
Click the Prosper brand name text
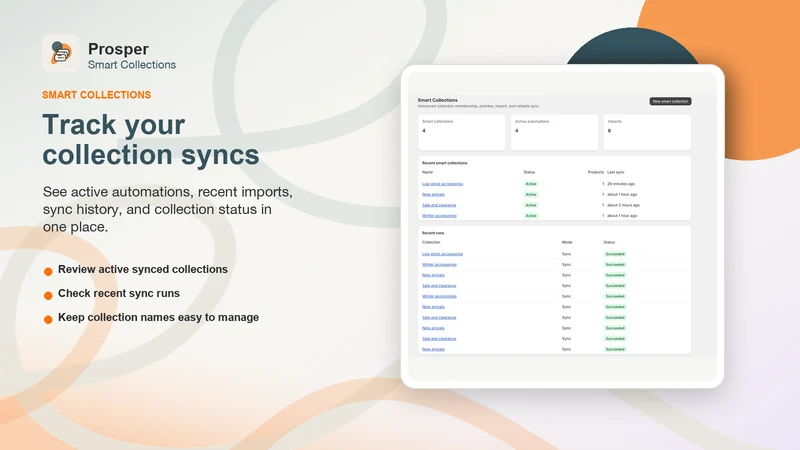point(118,49)
